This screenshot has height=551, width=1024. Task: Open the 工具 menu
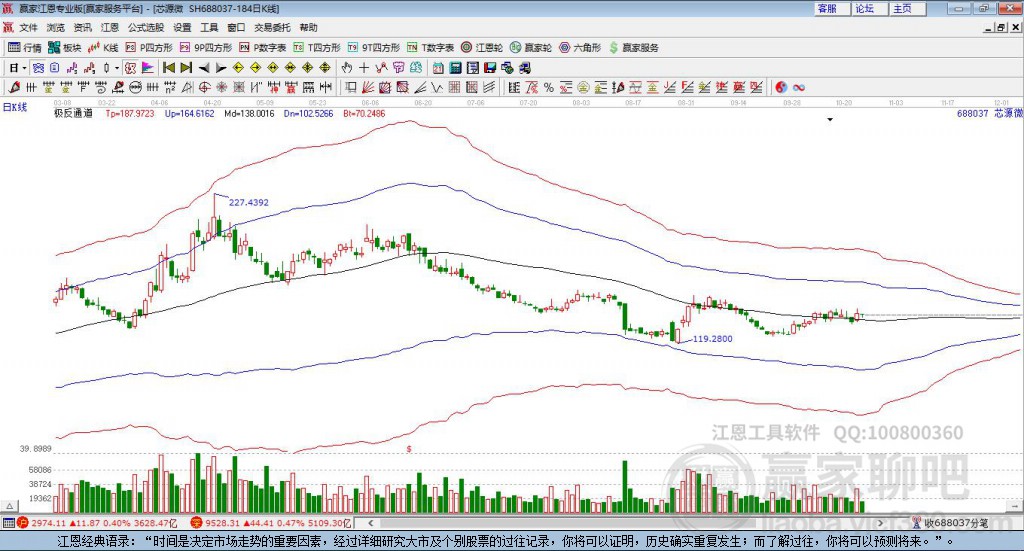(x=209, y=27)
